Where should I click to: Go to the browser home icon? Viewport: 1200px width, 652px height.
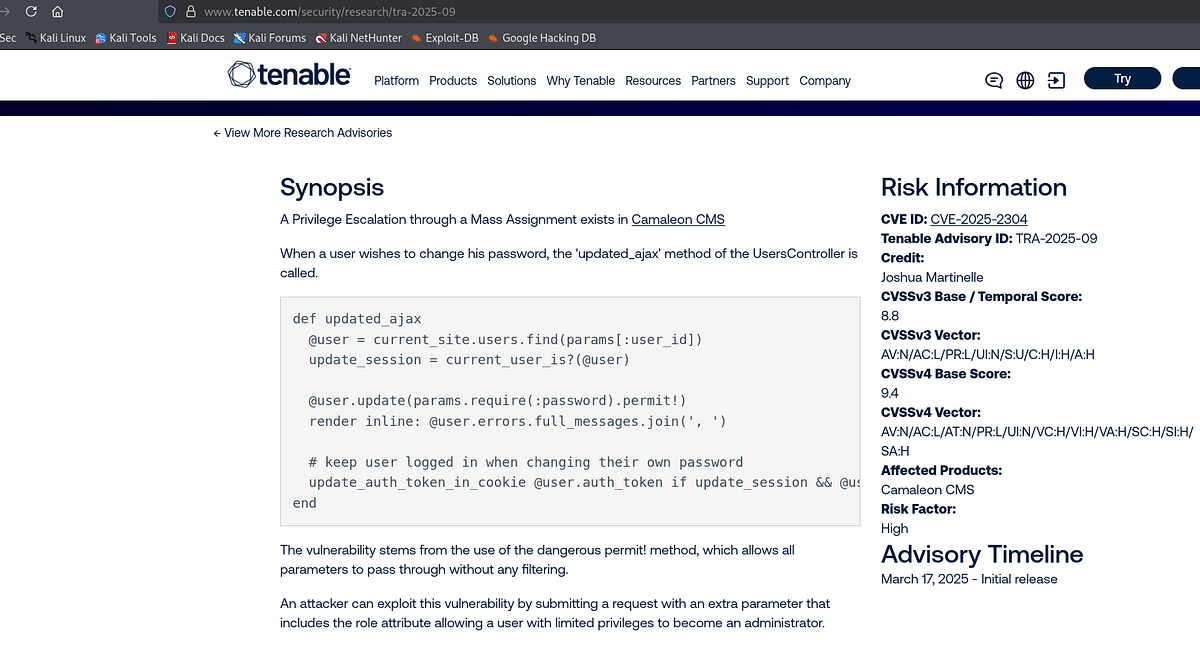[57, 12]
